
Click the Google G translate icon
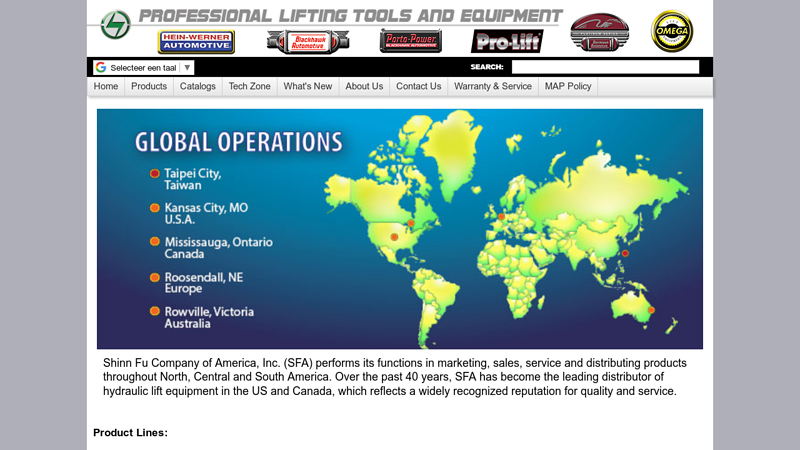click(101, 67)
